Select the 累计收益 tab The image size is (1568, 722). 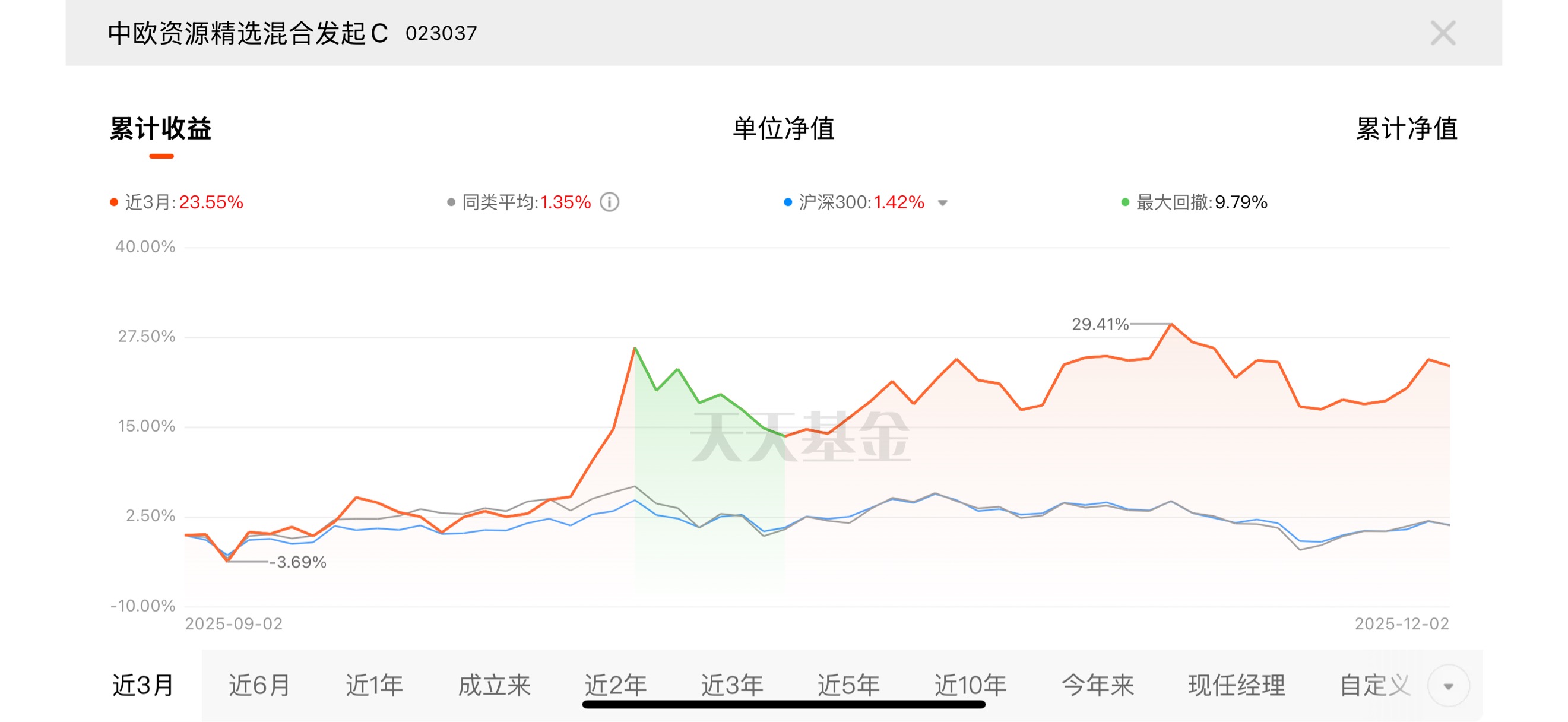[x=161, y=128]
